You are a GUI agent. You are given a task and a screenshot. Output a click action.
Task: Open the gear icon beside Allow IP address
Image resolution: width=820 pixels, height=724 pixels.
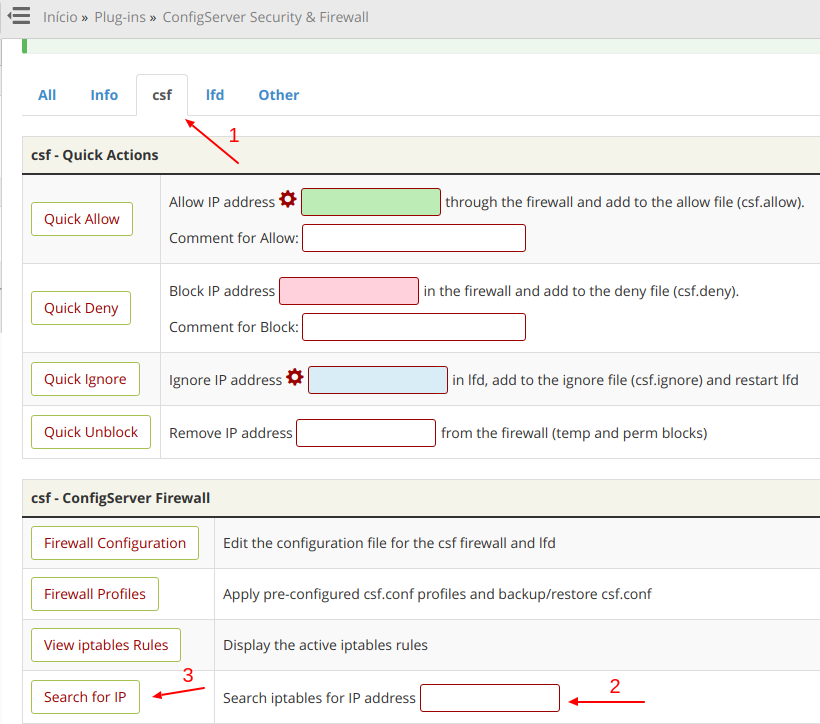click(x=288, y=199)
